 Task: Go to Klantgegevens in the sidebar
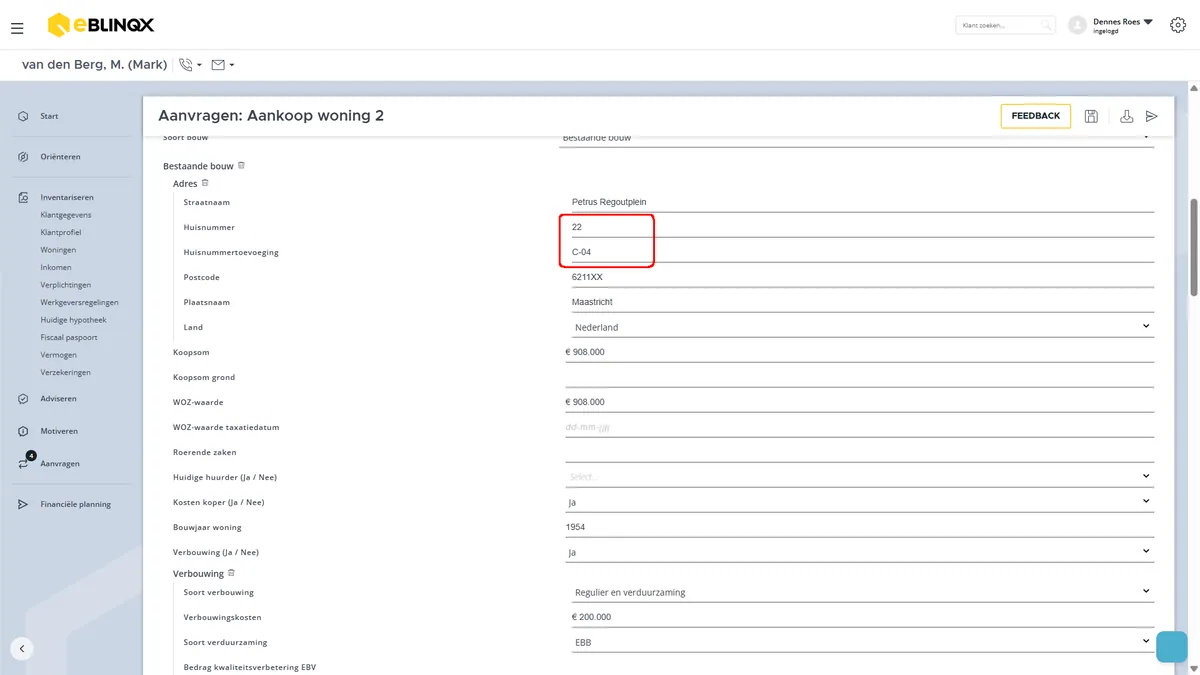coord(66,215)
